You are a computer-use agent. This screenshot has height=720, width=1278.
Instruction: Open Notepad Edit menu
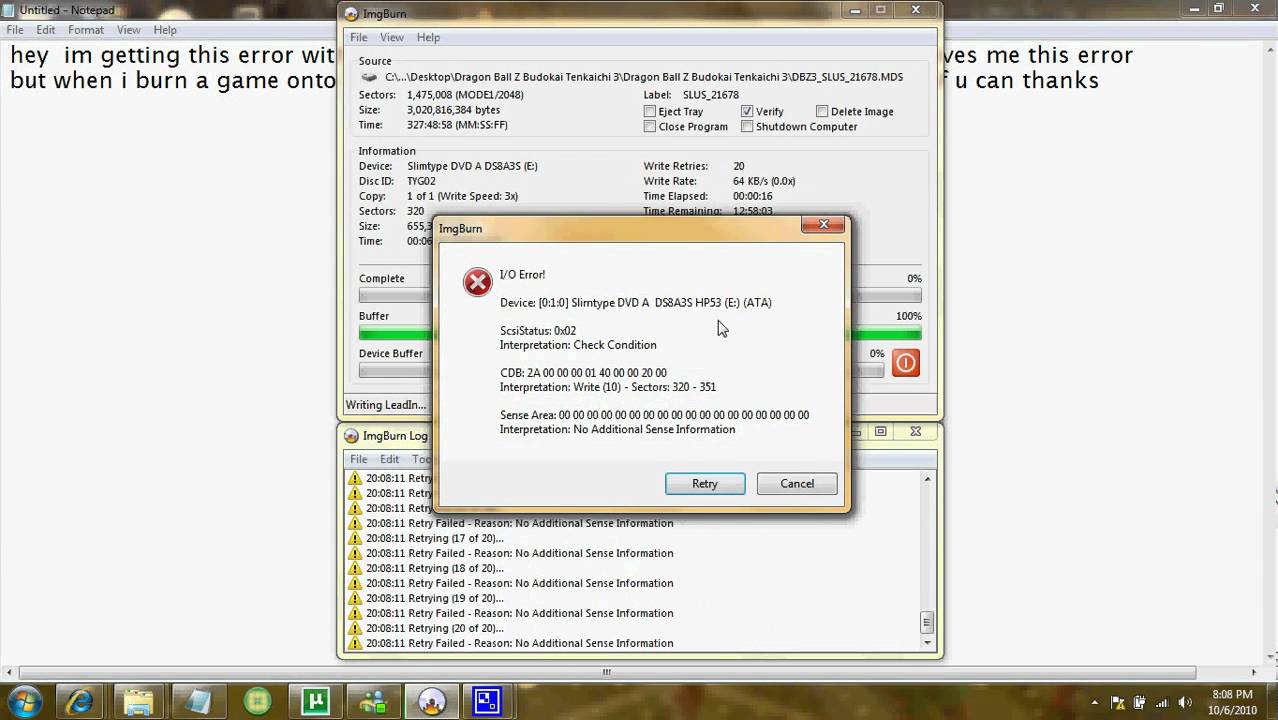[x=46, y=30]
